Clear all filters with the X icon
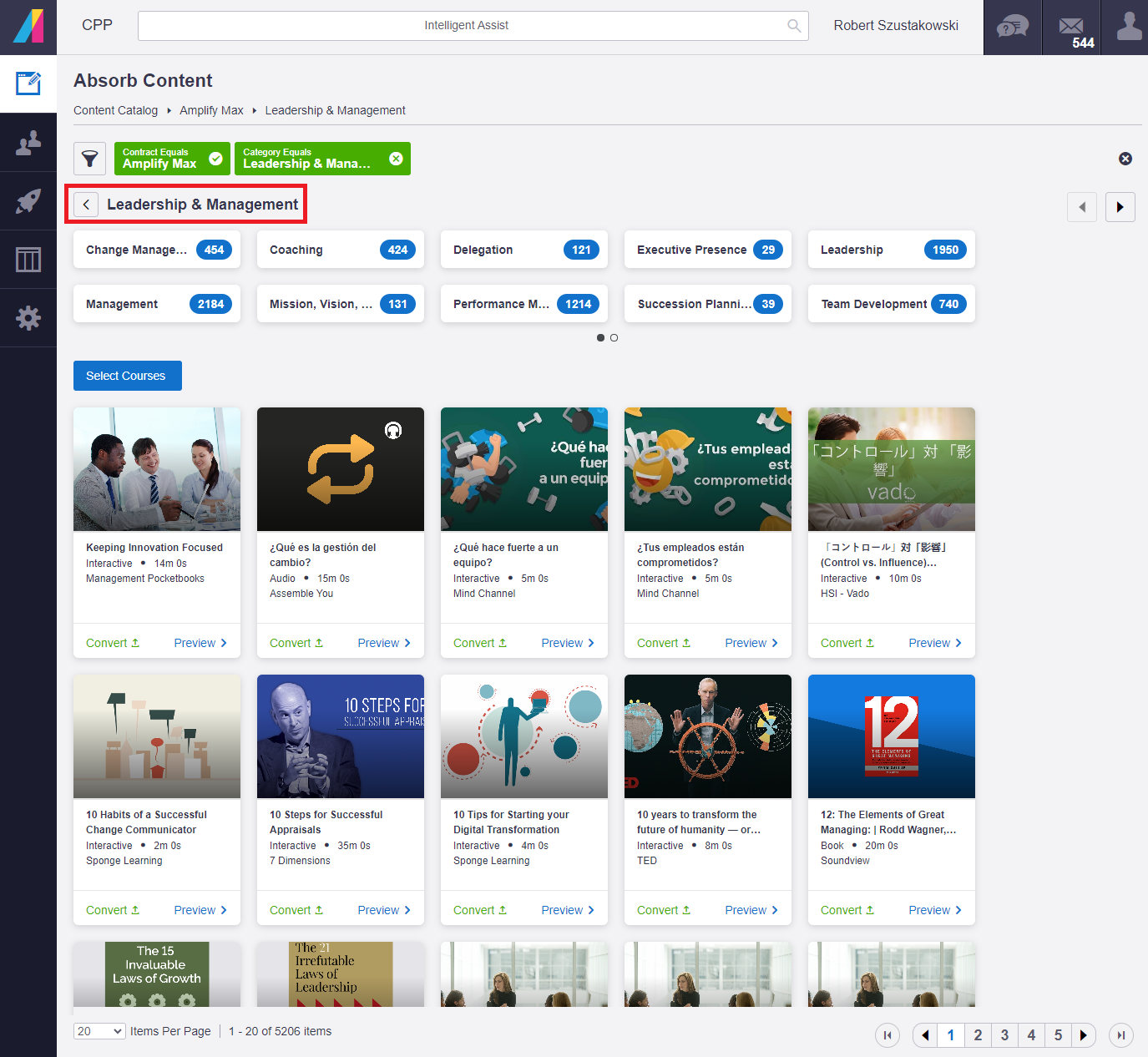This screenshot has width=1148, height=1057. click(x=1125, y=159)
